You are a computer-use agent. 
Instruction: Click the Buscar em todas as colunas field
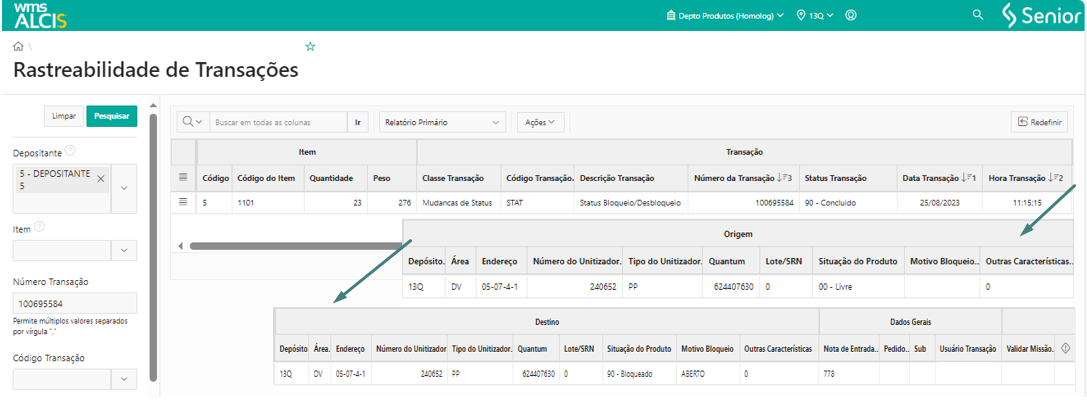pyautogui.click(x=278, y=122)
